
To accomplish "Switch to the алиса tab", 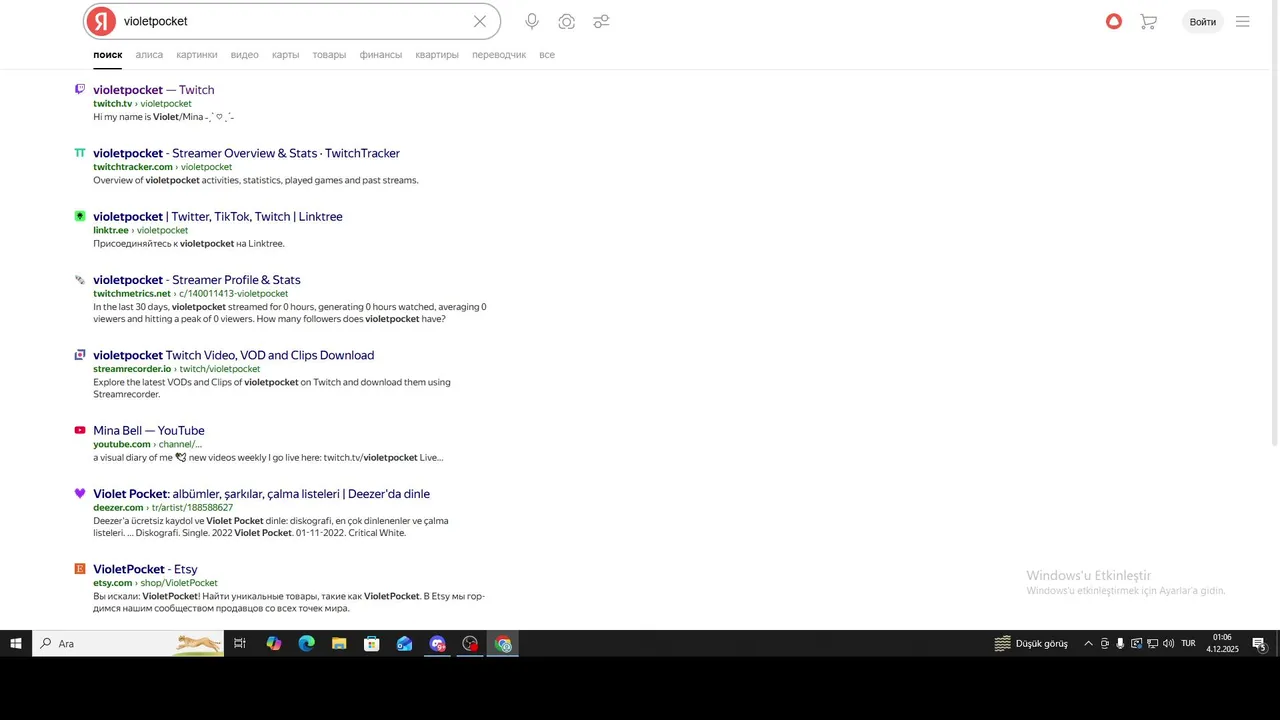I will tap(149, 55).
